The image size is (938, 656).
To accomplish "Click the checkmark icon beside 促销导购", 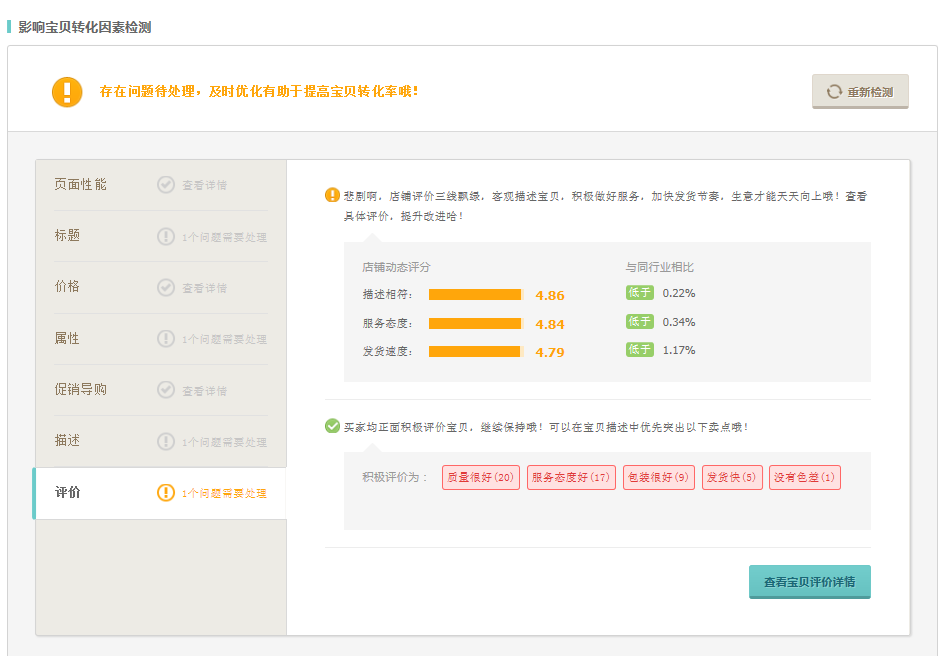I will tap(166, 390).
